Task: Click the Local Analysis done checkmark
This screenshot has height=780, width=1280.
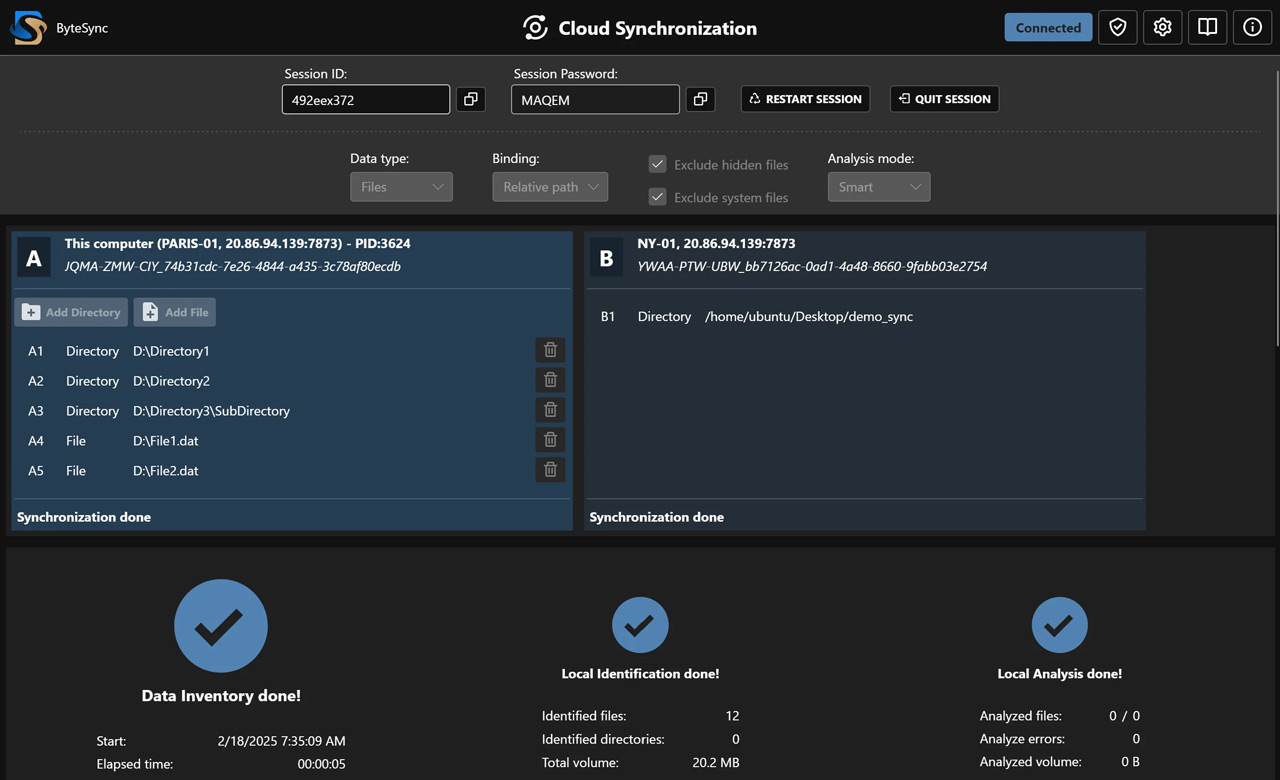Action: (x=1060, y=626)
